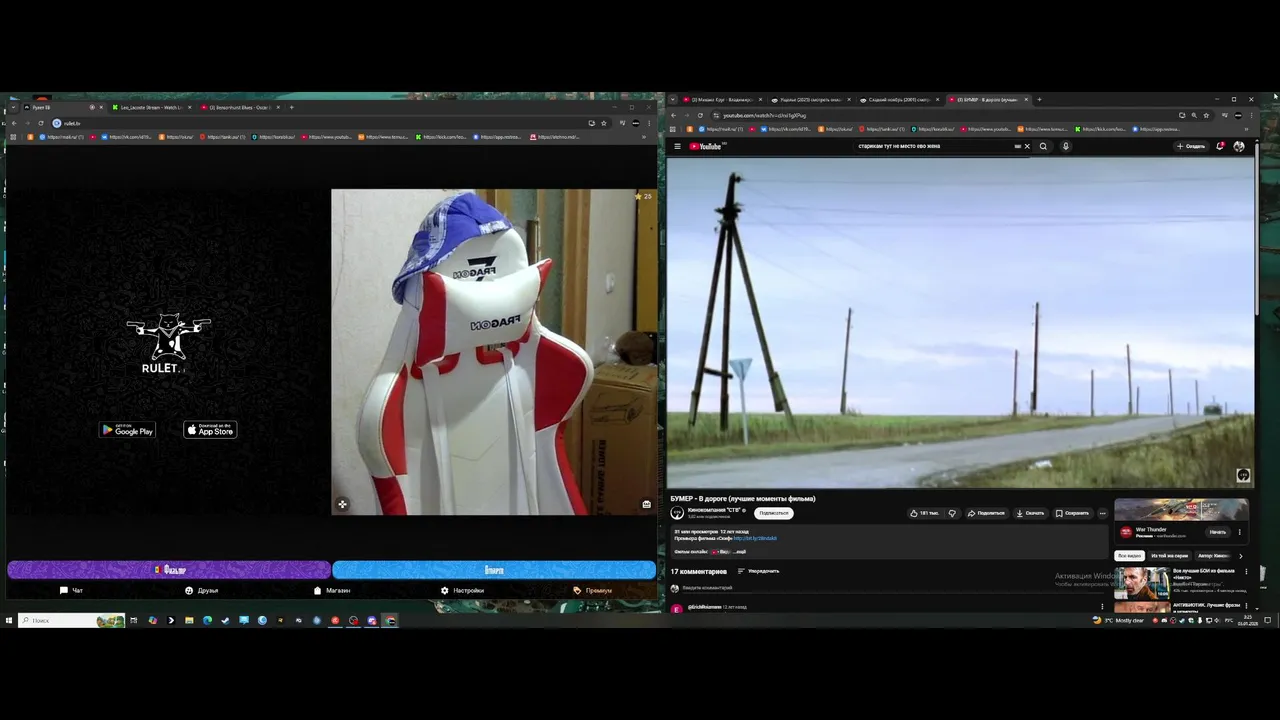Viewport: 1280px width, 720px height.
Task: Open the App Store download badge
Action: click(x=210, y=430)
